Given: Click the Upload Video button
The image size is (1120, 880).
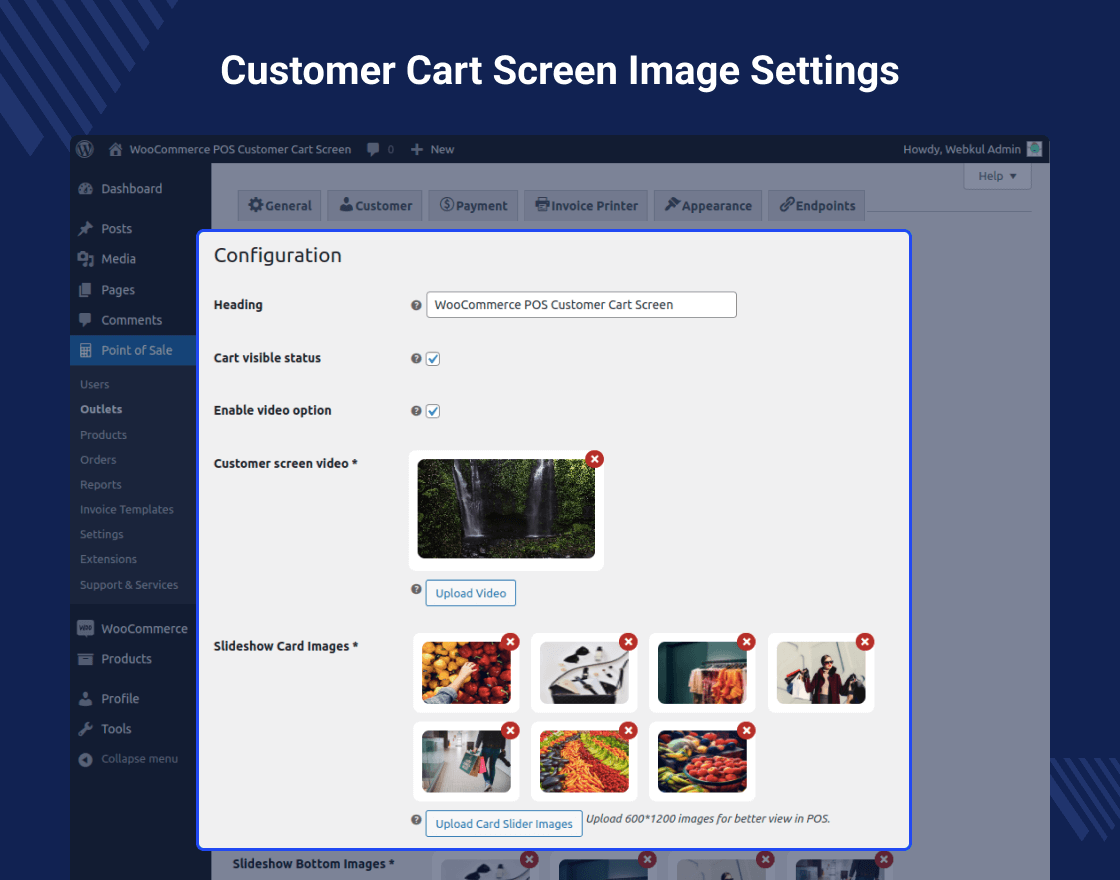Looking at the screenshot, I should (470, 592).
